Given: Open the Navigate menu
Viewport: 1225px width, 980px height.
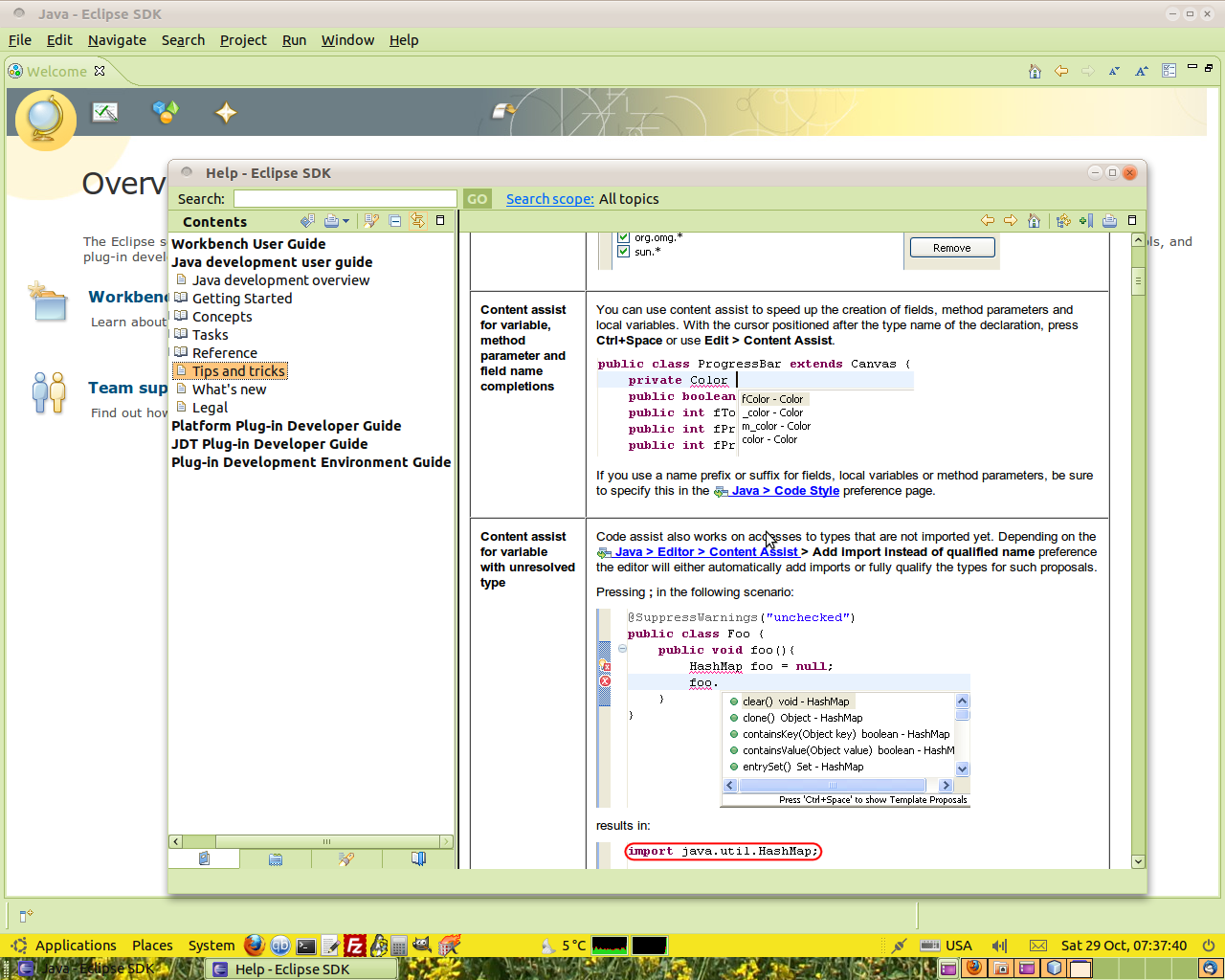Looking at the screenshot, I should point(117,40).
